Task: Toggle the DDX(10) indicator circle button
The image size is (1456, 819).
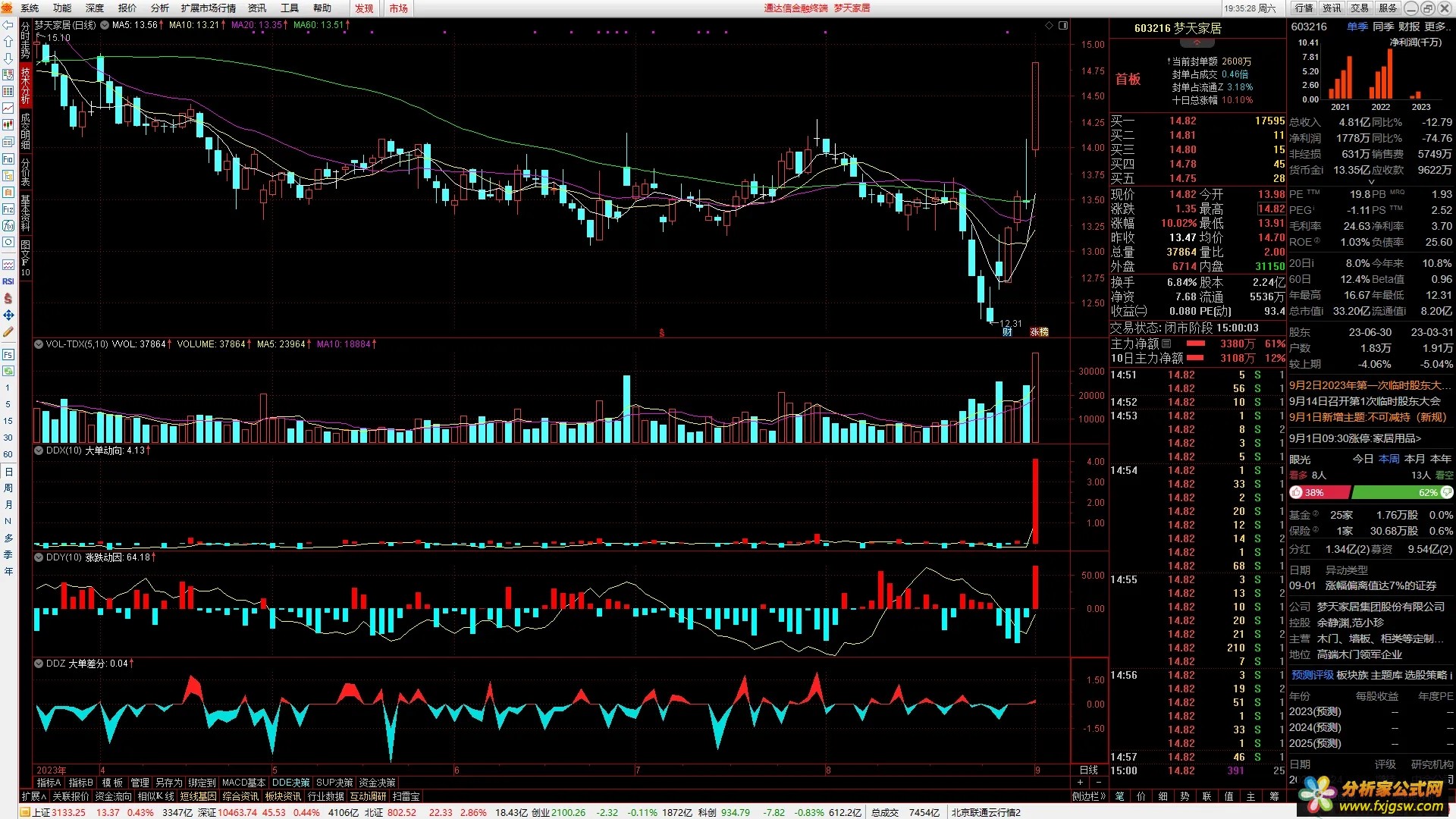Action: 39,450
